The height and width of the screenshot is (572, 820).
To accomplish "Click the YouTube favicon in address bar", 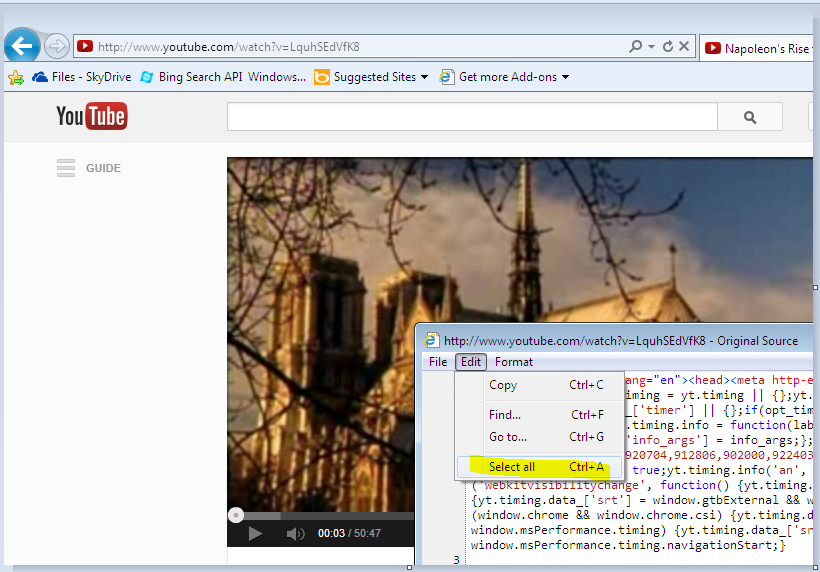I will pos(85,47).
